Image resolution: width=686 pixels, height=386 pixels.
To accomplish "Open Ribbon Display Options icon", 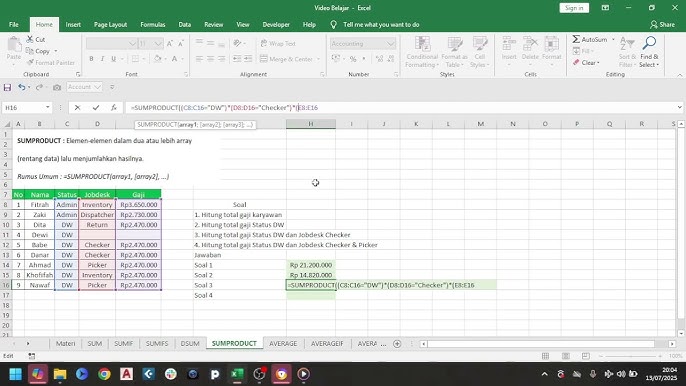I will pos(605,8).
